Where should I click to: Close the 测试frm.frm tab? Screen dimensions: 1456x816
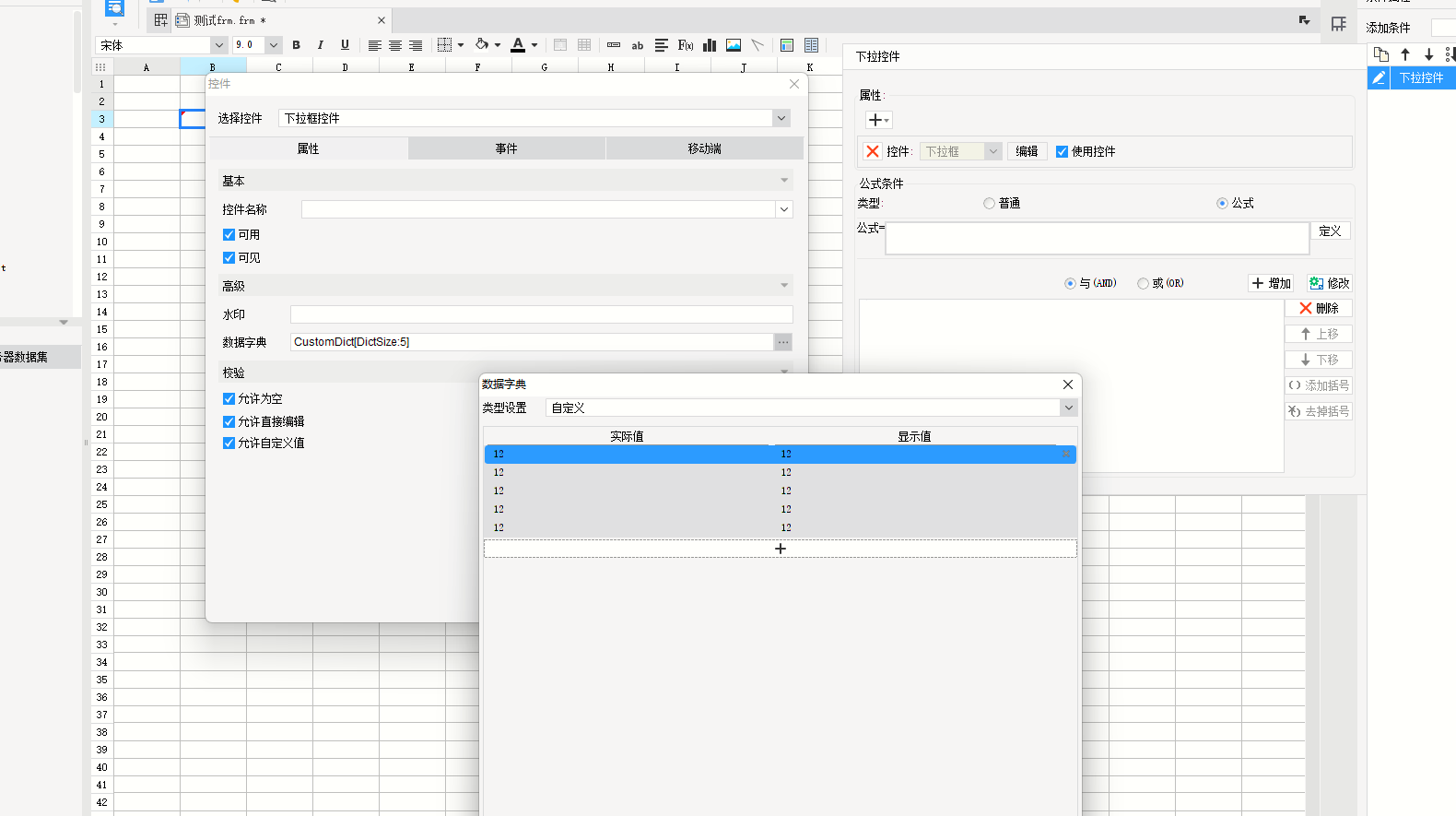(382, 20)
